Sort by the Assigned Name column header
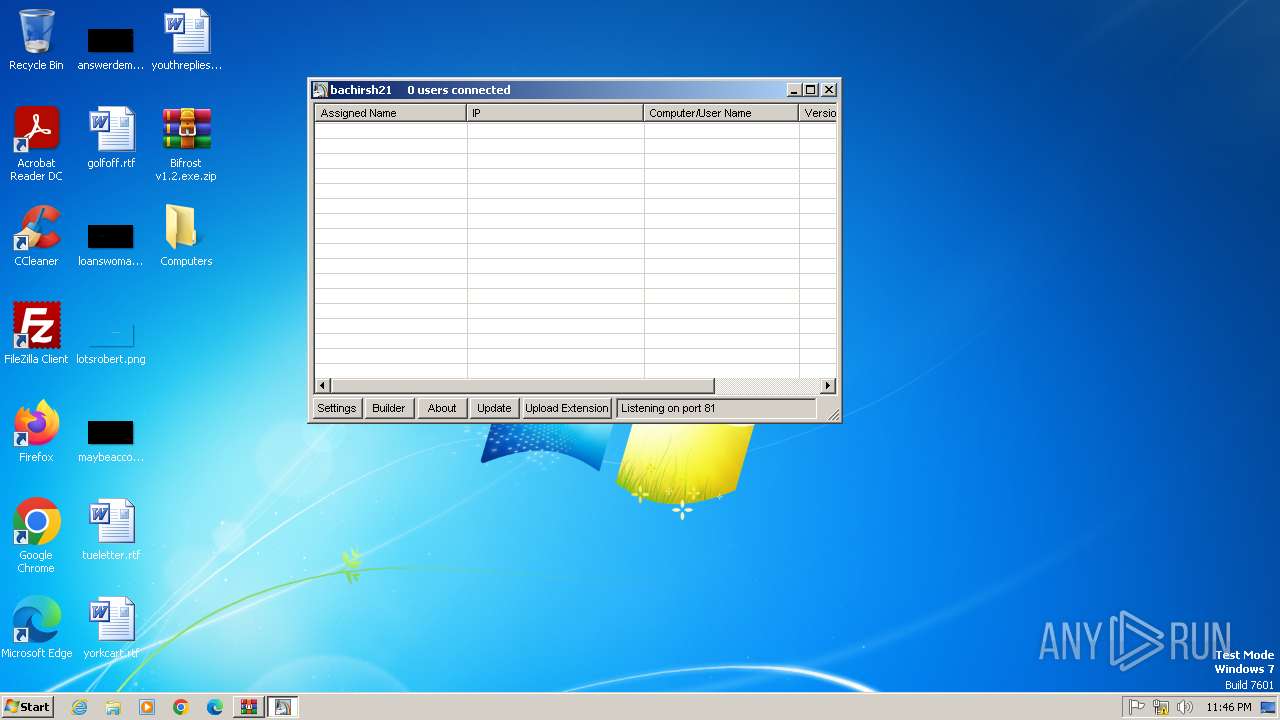The height and width of the screenshot is (720, 1280). tap(390, 113)
